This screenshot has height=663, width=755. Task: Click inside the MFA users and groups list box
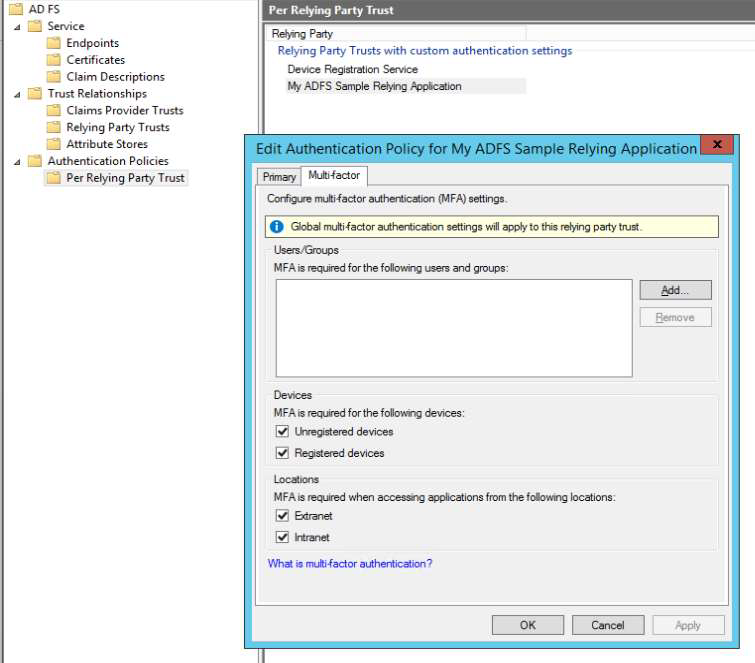[x=454, y=328]
